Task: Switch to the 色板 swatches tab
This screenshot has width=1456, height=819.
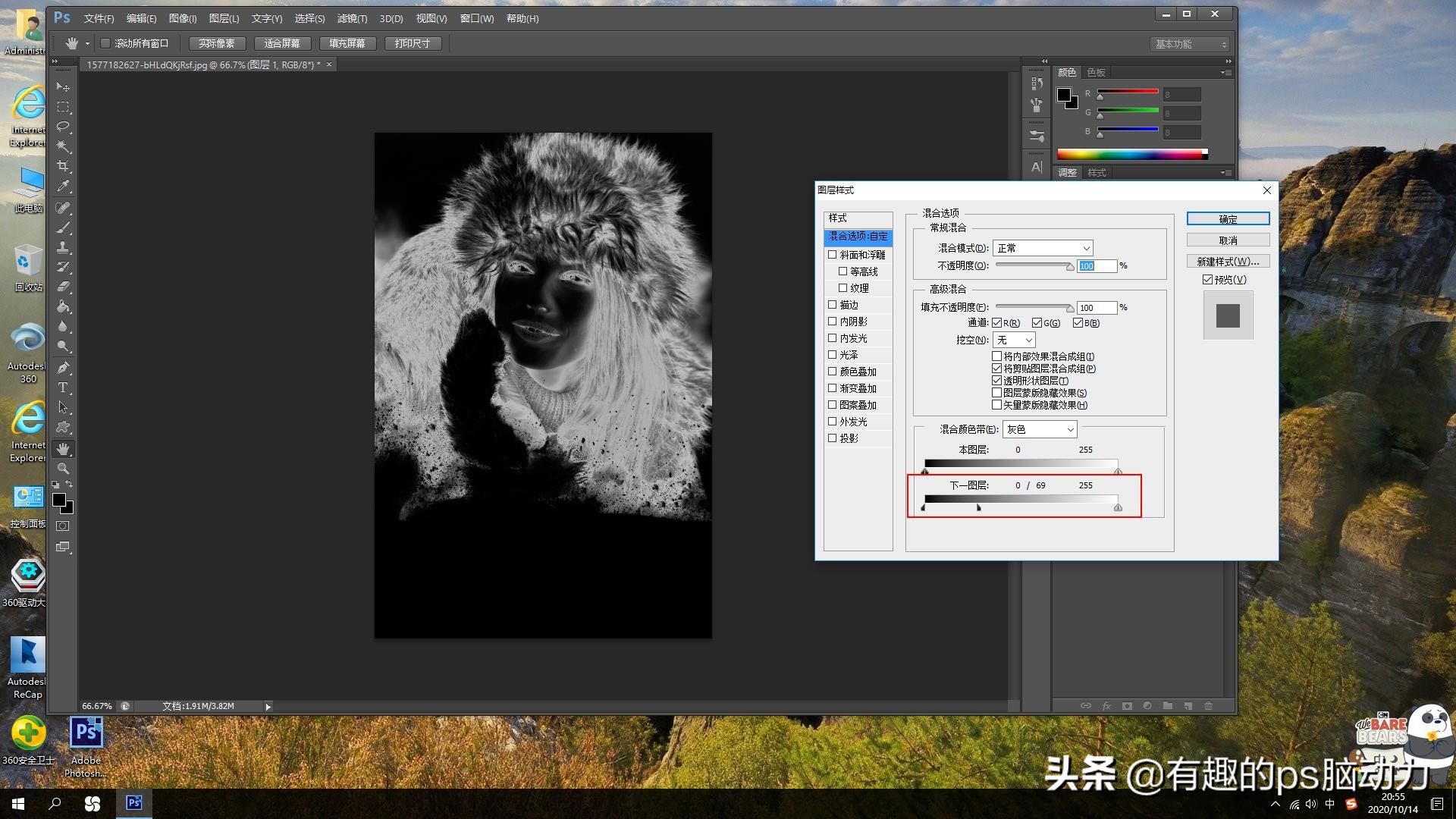Action: point(1096,73)
